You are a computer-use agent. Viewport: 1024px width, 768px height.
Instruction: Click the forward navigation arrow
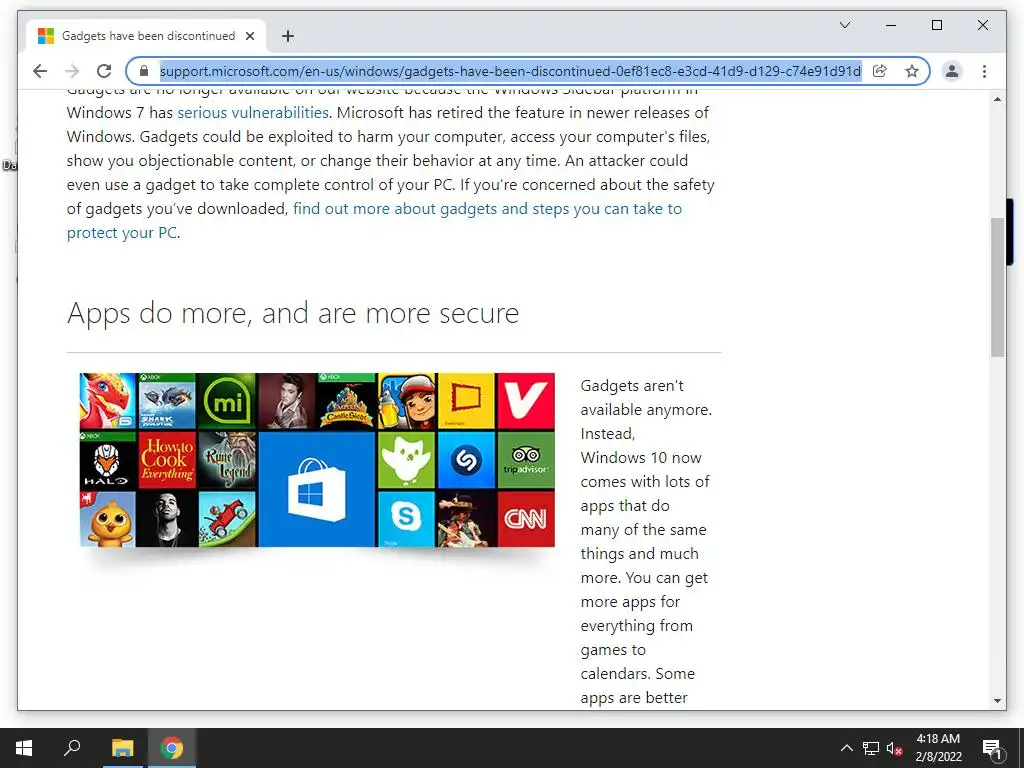pyautogui.click(x=72, y=71)
